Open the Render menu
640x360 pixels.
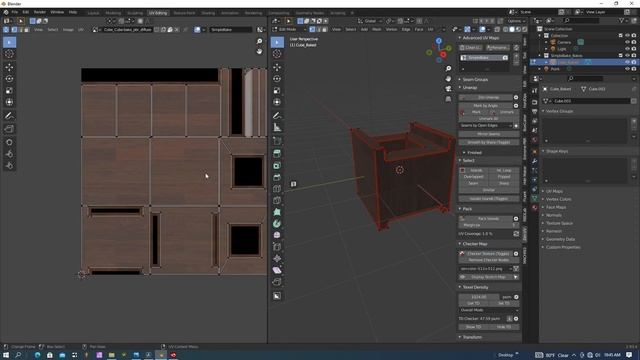point(40,12)
